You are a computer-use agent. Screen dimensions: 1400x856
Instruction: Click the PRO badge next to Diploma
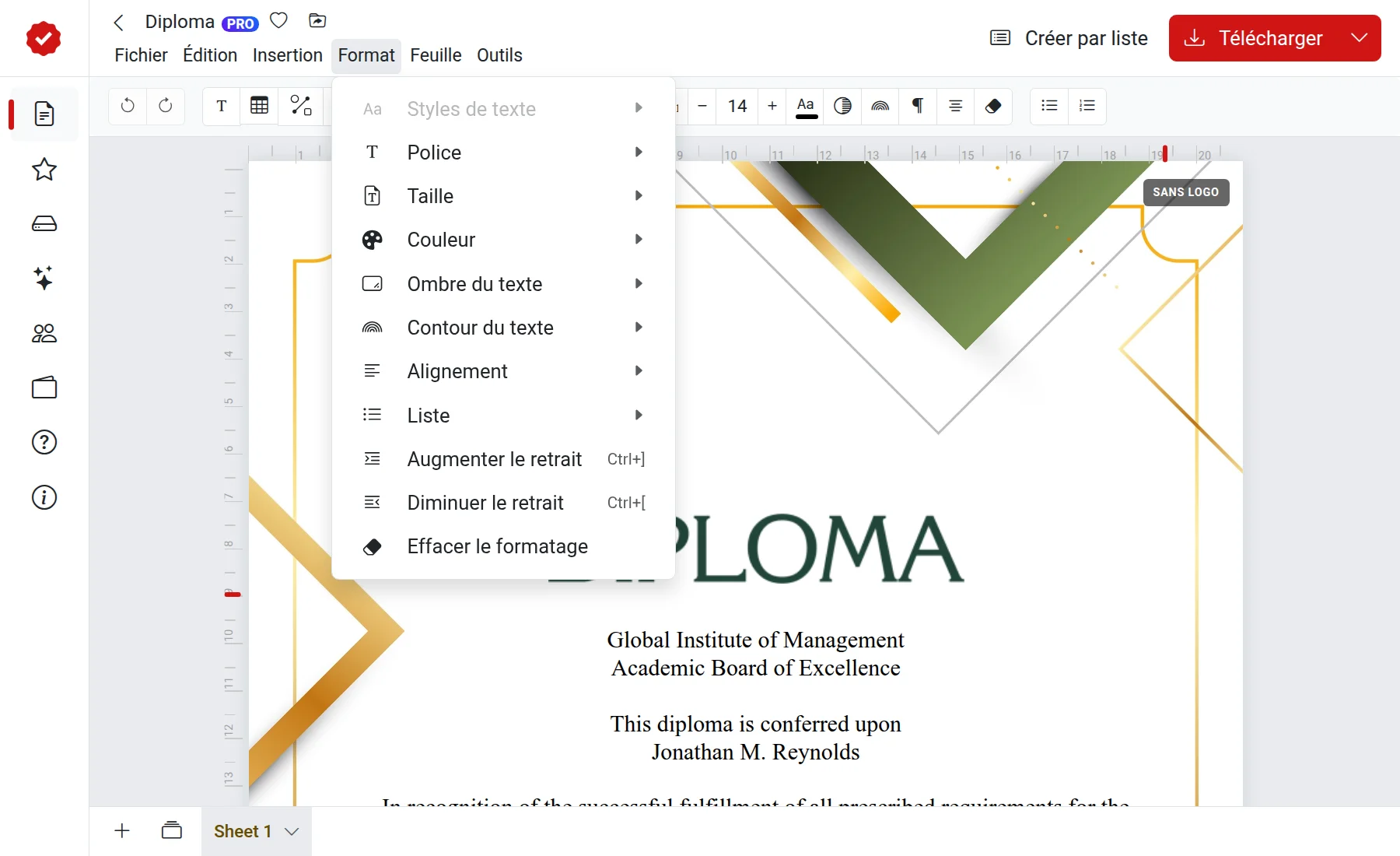coord(240,23)
